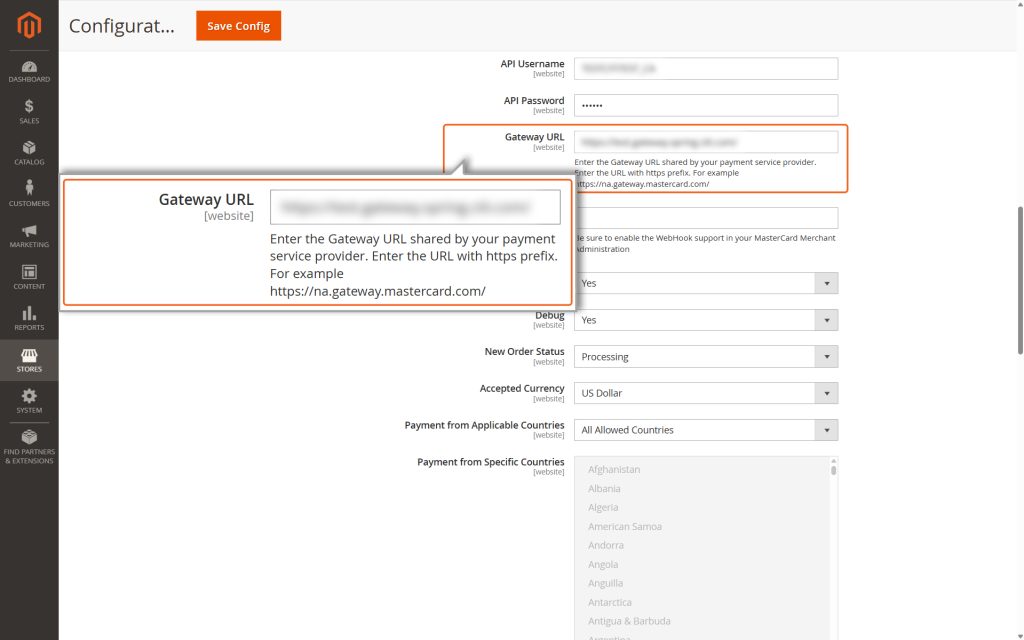The height and width of the screenshot is (640, 1024).
Task: Open the Reports sidebar icon
Action: pyautogui.click(x=28, y=316)
